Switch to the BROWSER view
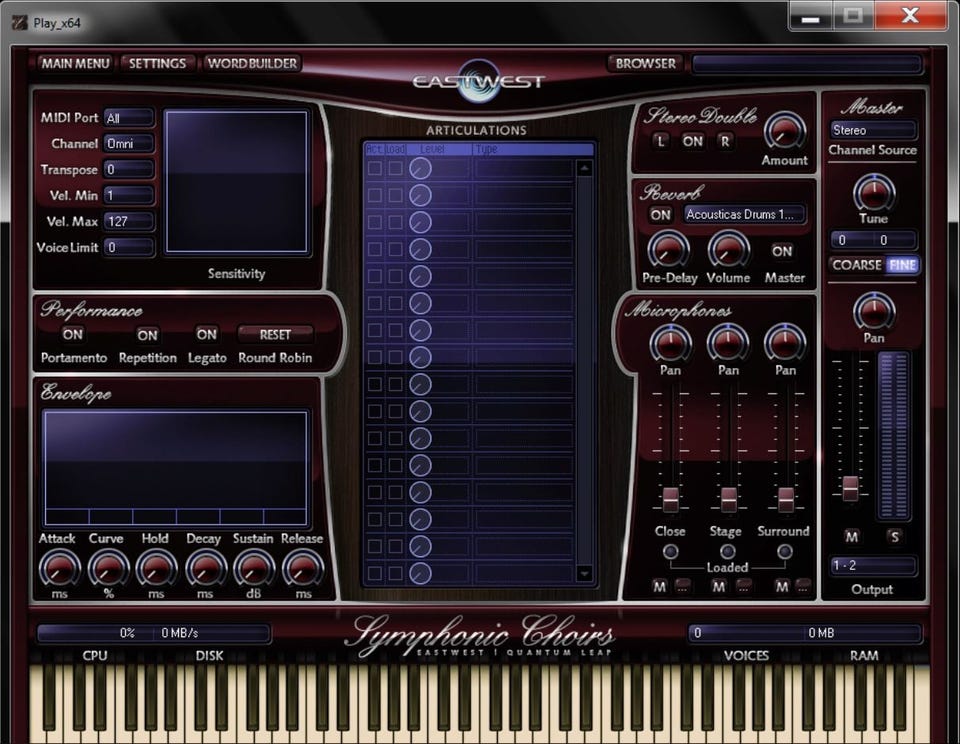This screenshot has height=744, width=960. click(645, 63)
